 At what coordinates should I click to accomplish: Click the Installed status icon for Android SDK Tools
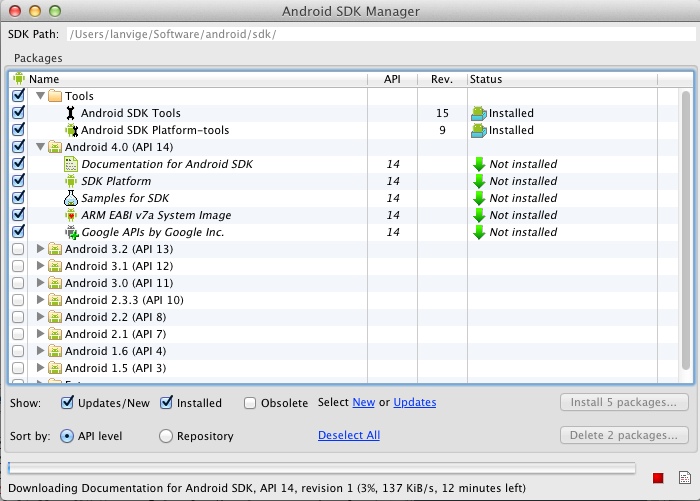pos(479,113)
